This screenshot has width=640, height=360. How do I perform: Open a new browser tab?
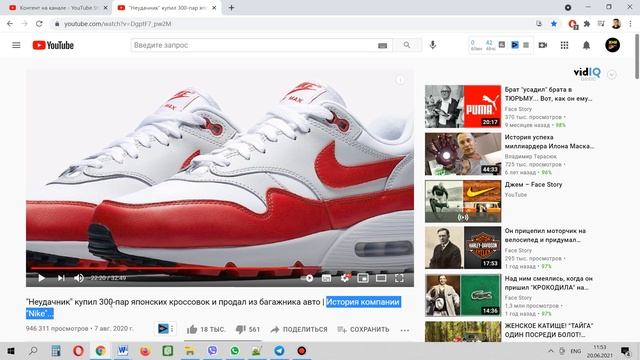(231, 7)
